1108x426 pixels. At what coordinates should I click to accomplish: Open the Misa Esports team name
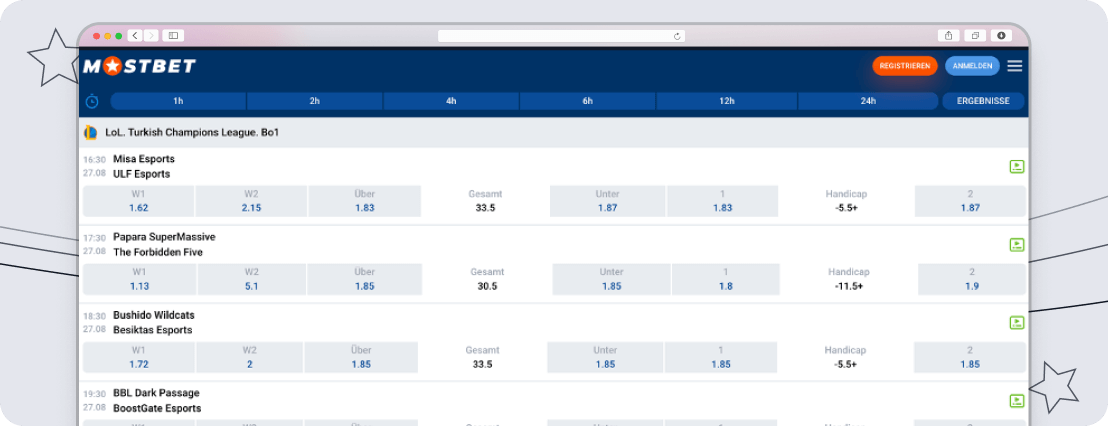tap(143, 159)
